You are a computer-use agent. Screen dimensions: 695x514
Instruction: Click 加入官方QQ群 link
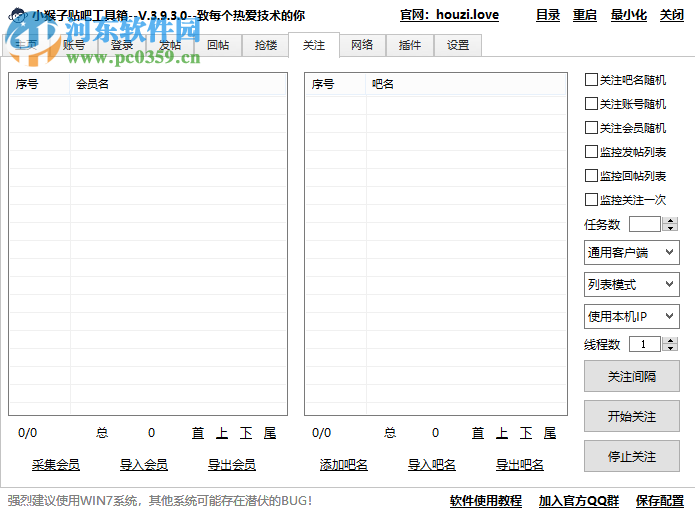click(x=578, y=501)
